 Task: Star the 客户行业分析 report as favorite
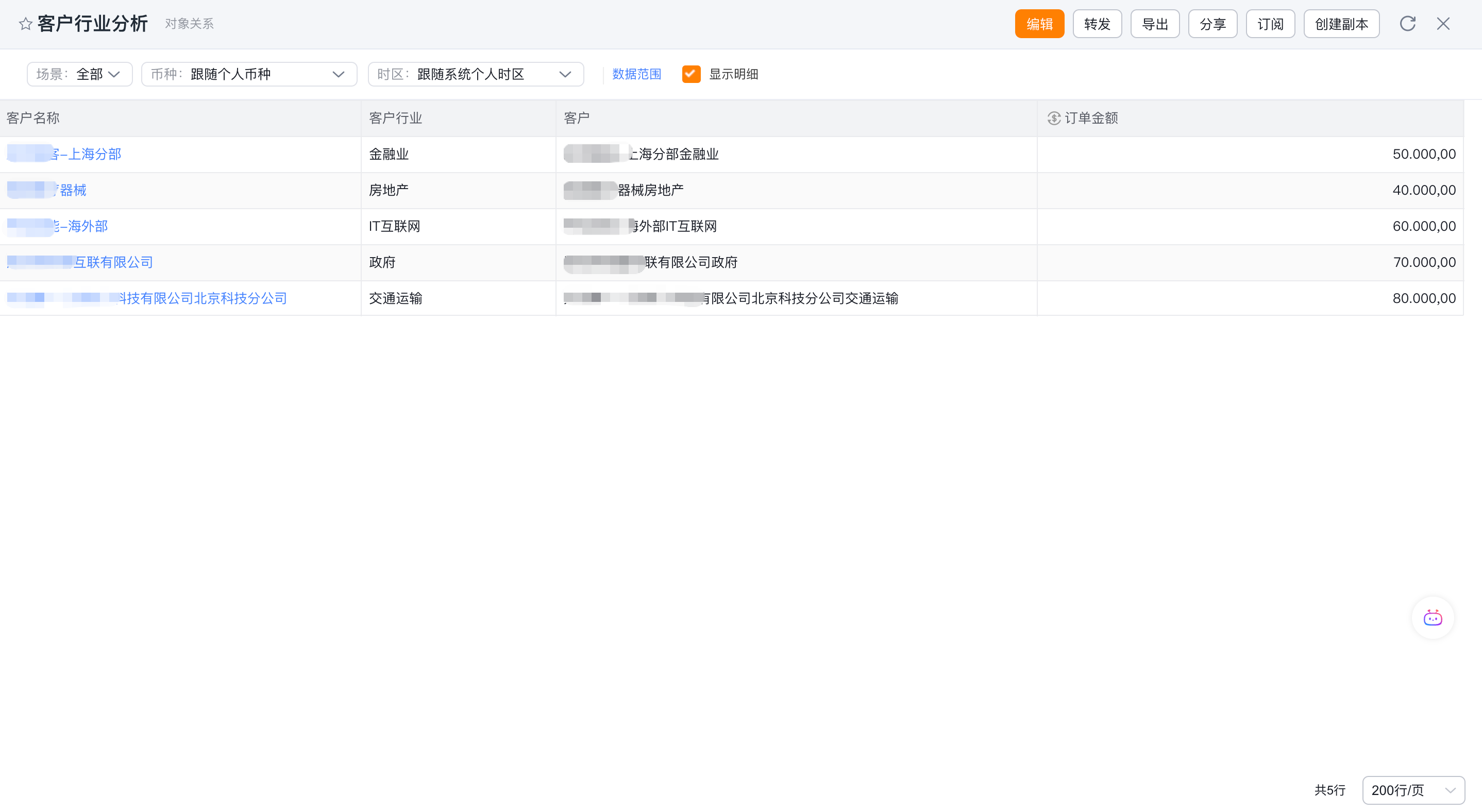point(25,24)
